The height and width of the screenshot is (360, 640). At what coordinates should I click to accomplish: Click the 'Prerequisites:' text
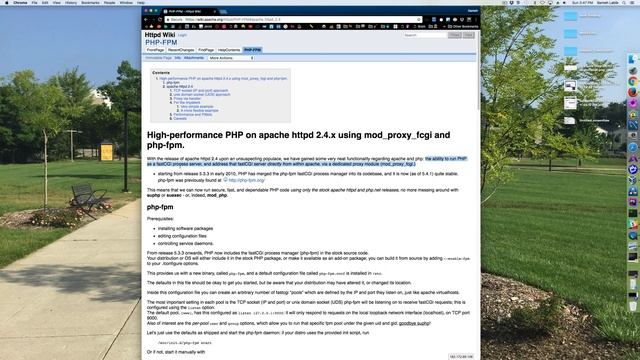coord(160,219)
